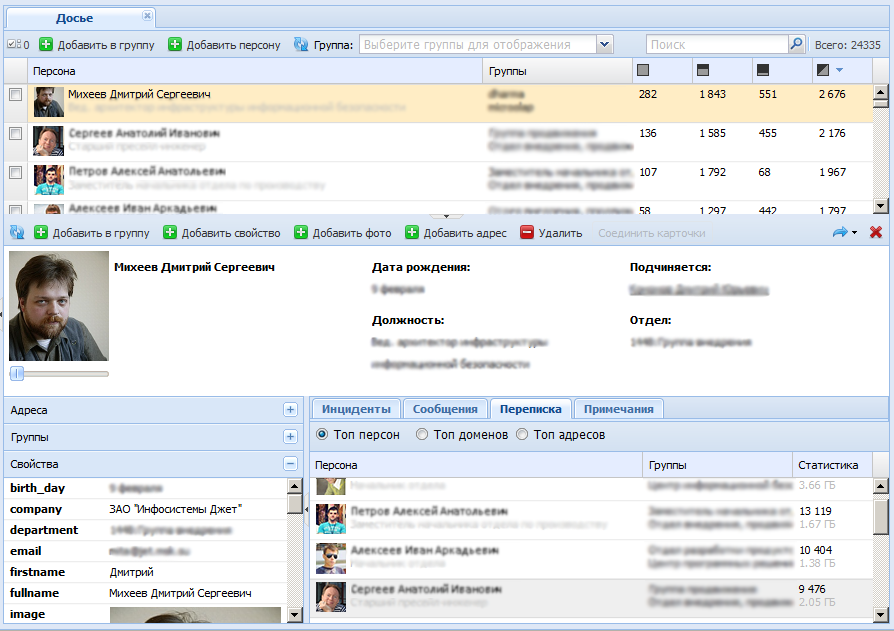The width and height of the screenshot is (894, 631).
Task: Select statistic 9 476 in Сергеев row
Action: [812, 589]
